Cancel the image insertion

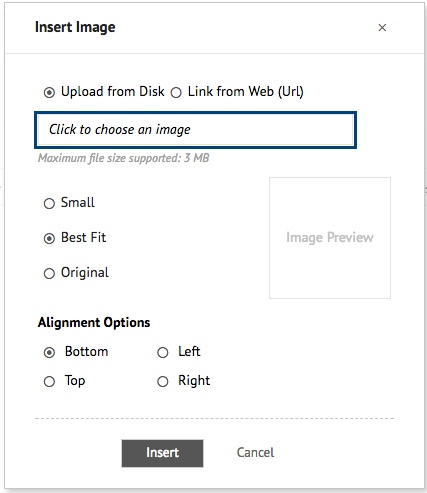click(x=255, y=453)
